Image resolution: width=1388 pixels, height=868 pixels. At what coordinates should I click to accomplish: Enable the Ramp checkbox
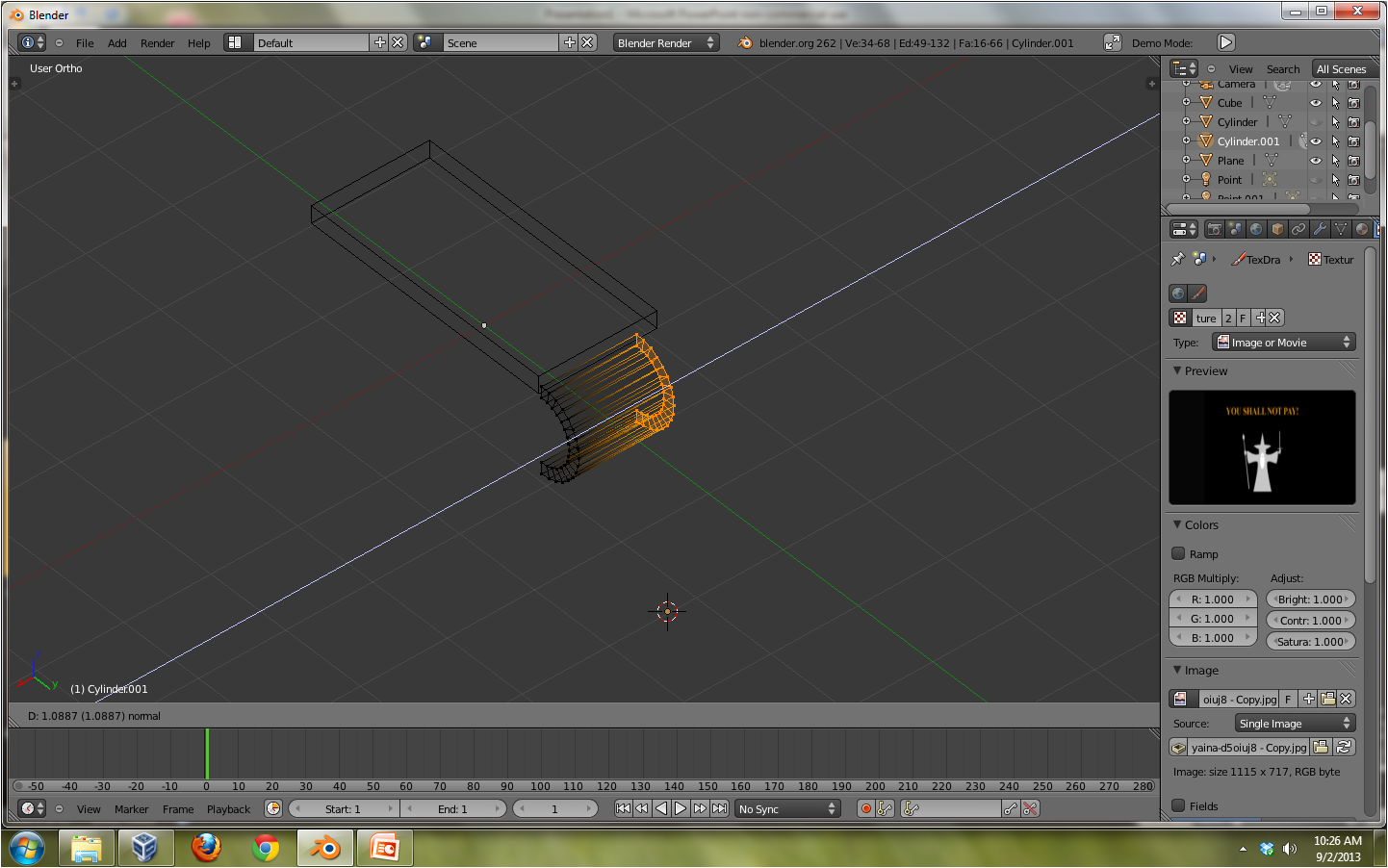tap(1178, 553)
